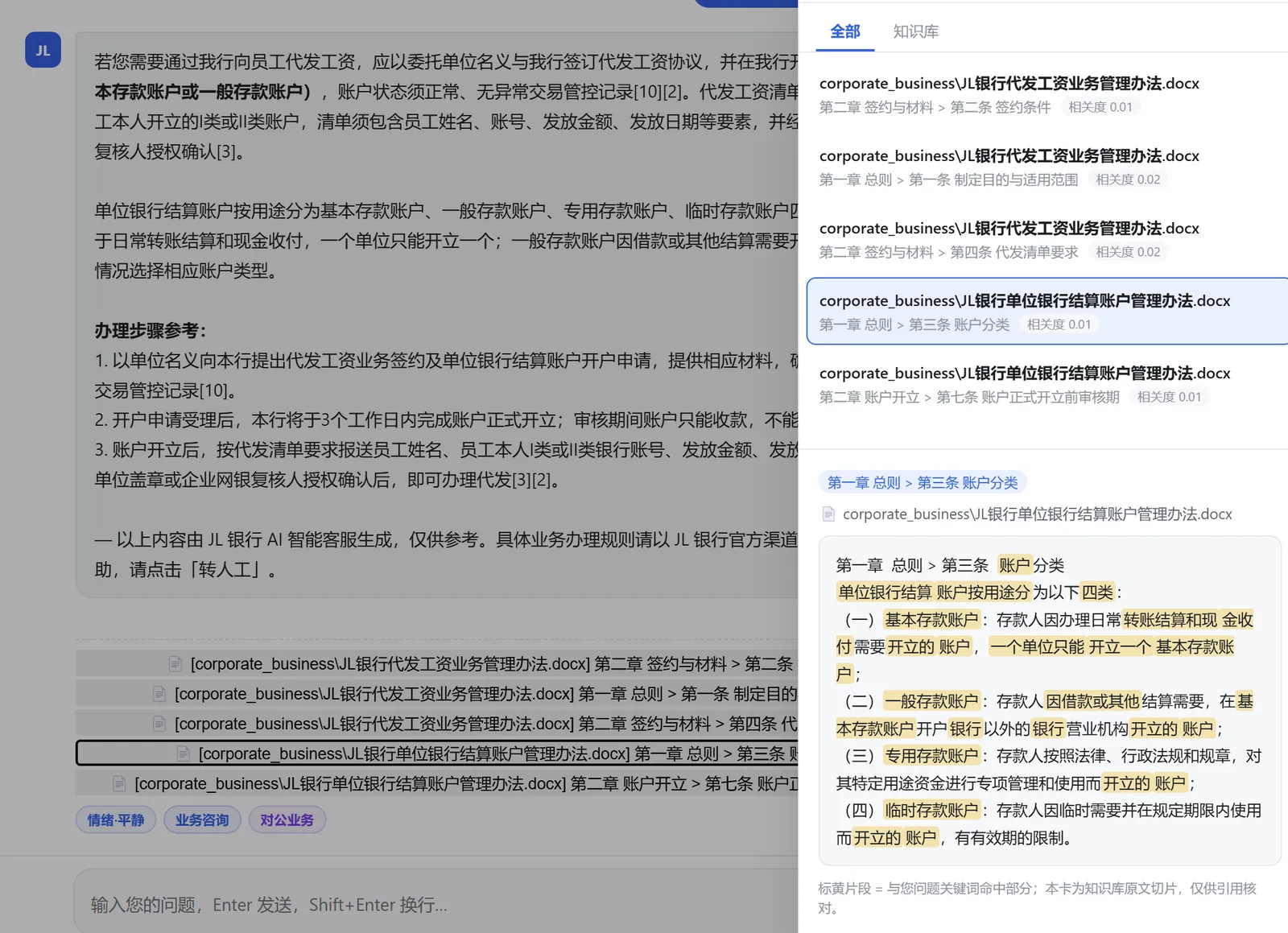Open result 第二条 签约条件
The height and width of the screenshot is (933, 1288).
tap(1047, 94)
